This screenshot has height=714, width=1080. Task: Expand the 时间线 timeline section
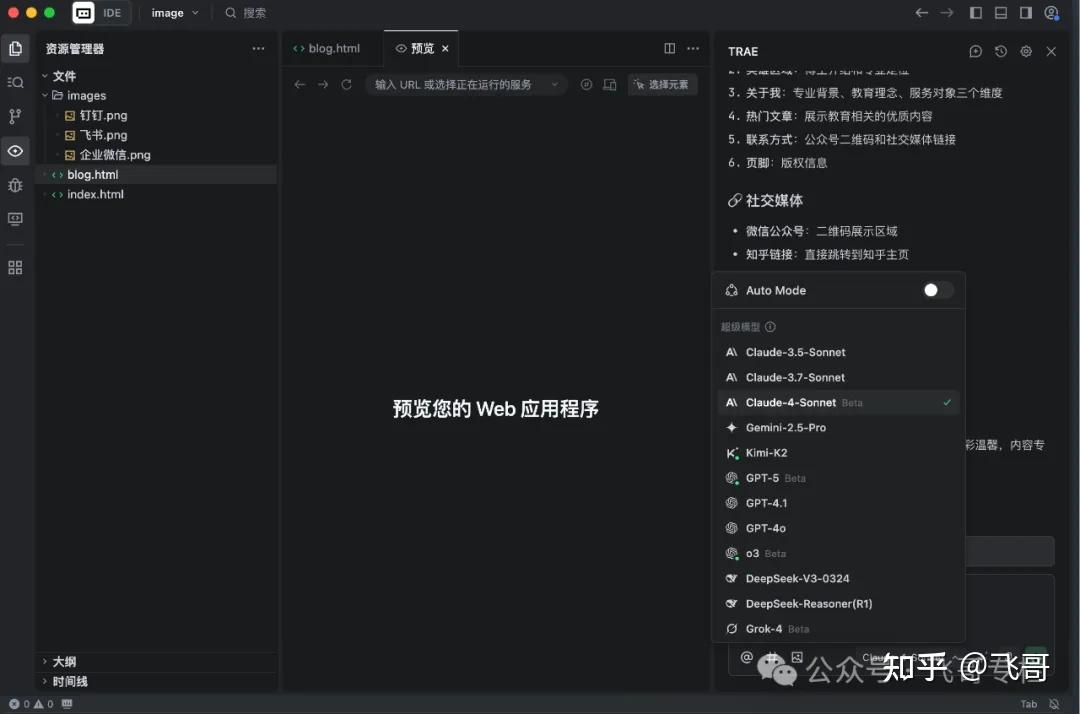click(45, 682)
